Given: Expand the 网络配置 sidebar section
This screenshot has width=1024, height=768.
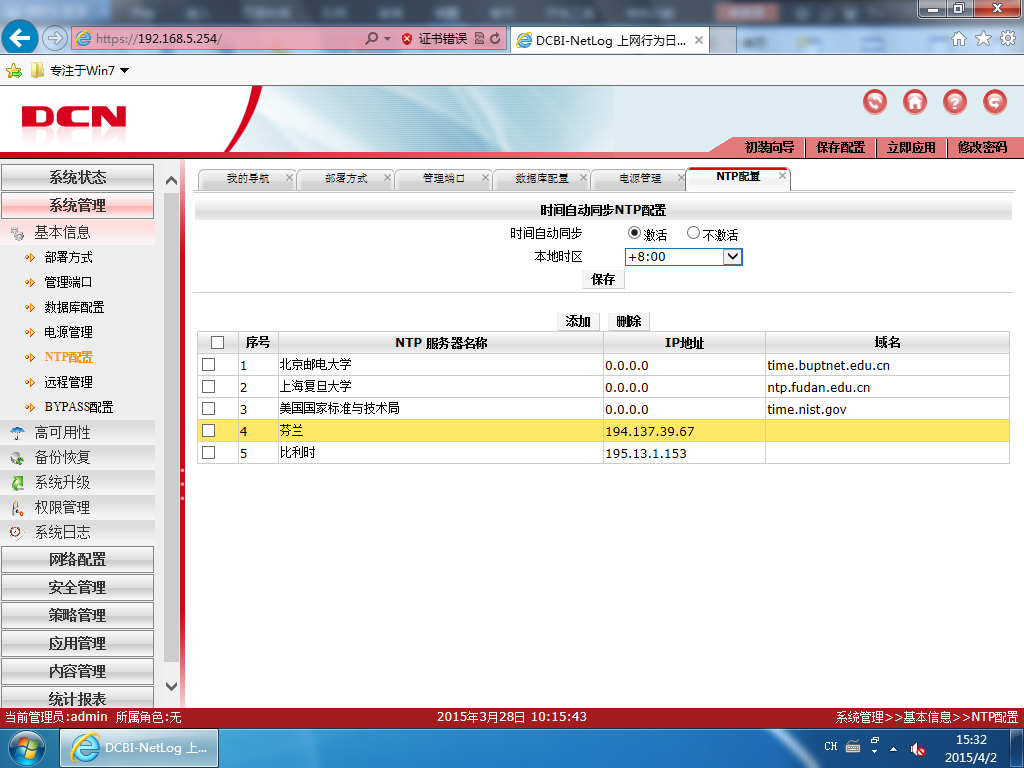Looking at the screenshot, I should (78, 559).
